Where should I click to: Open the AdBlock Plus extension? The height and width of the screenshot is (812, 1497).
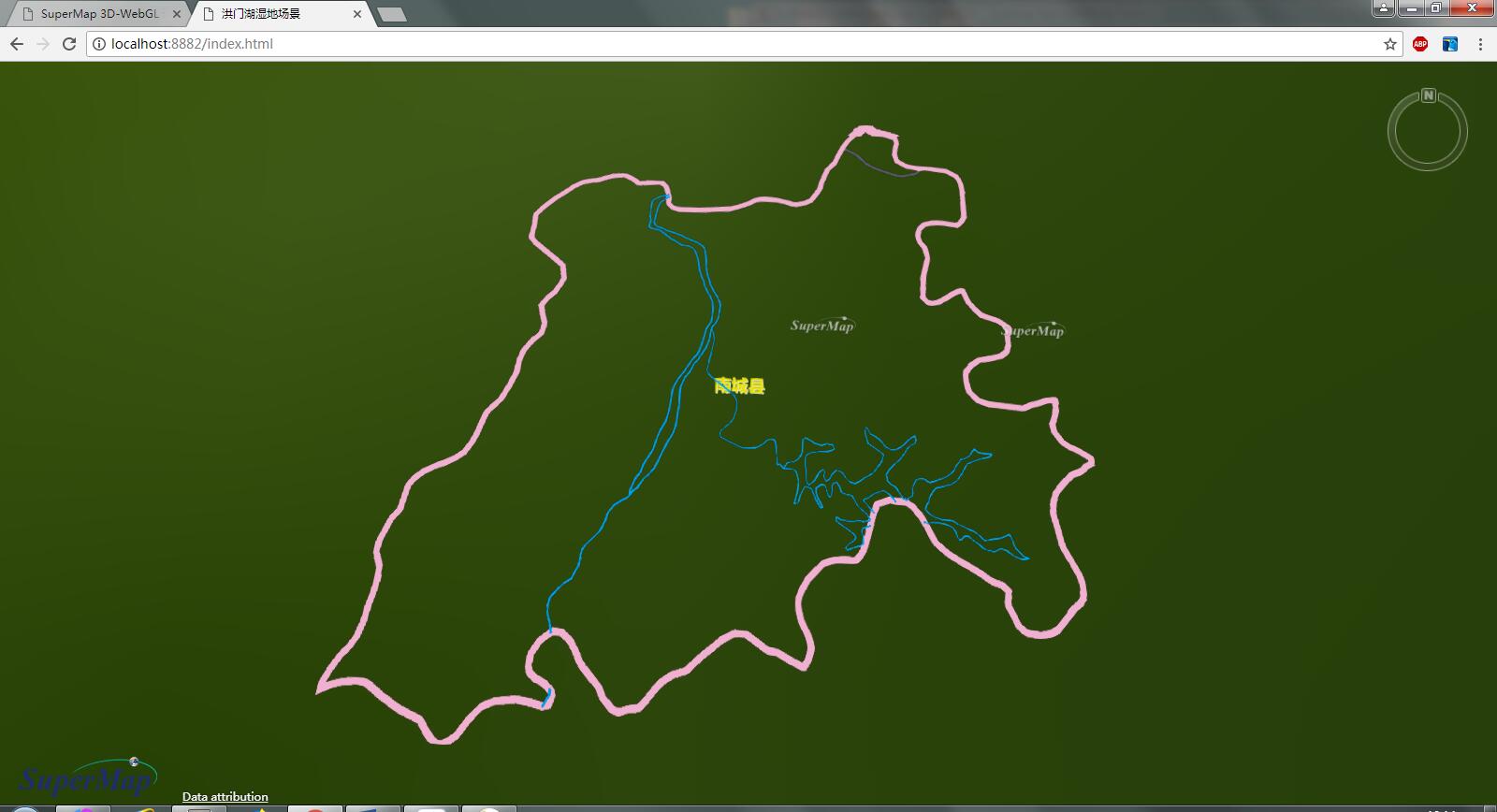[1420, 44]
